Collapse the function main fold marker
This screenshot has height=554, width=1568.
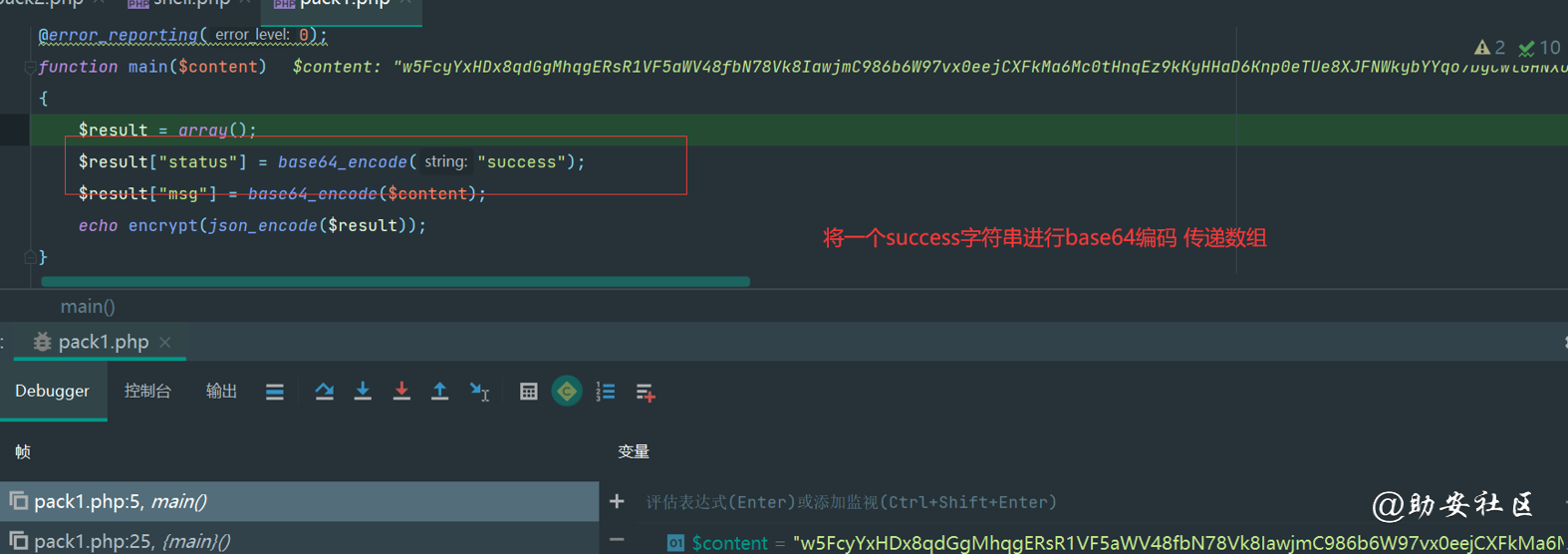[x=29, y=67]
